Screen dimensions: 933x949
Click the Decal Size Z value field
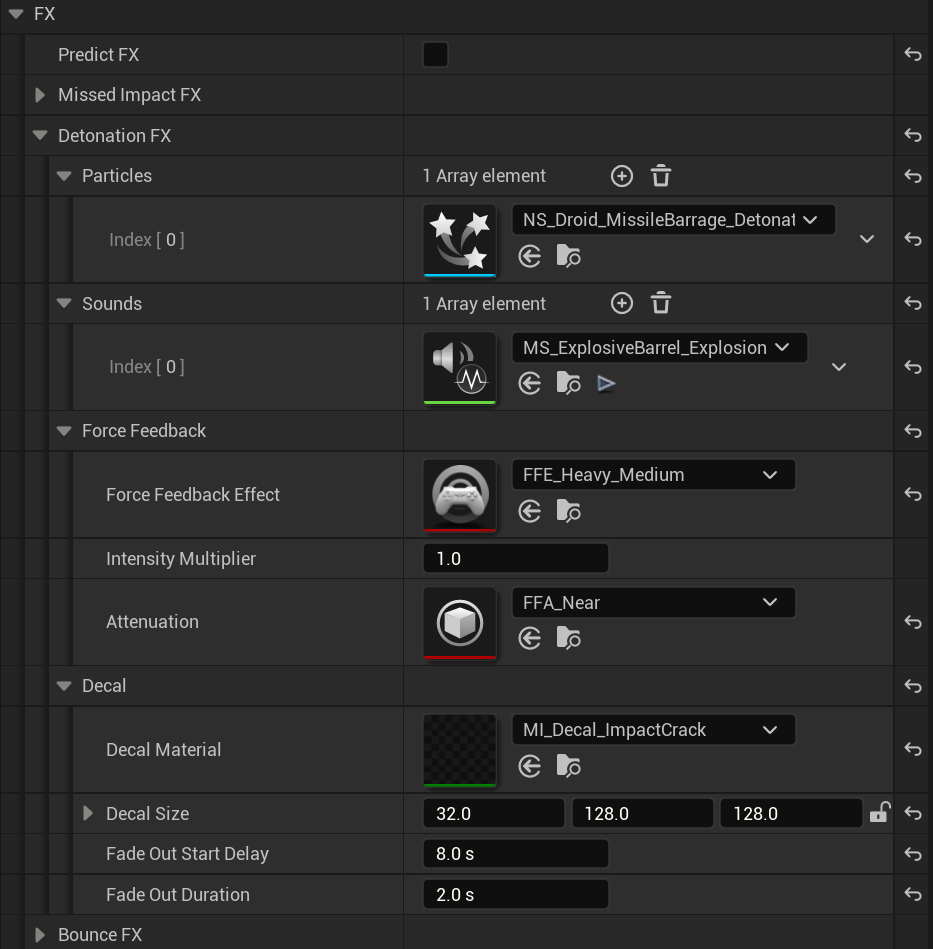click(x=791, y=813)
